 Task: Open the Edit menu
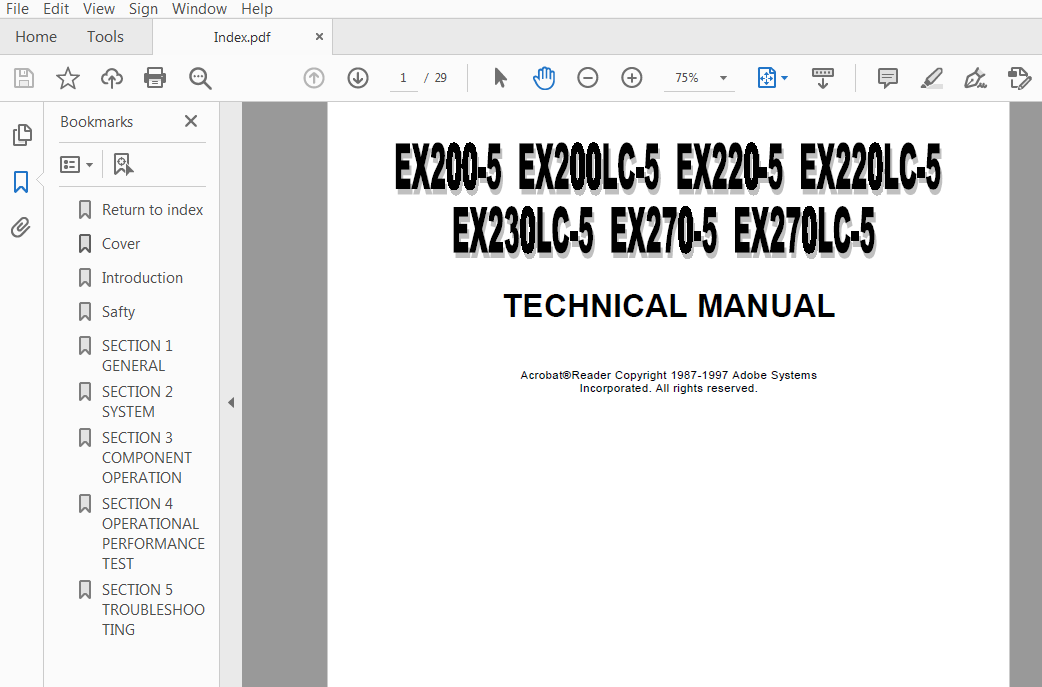point(56,9)
